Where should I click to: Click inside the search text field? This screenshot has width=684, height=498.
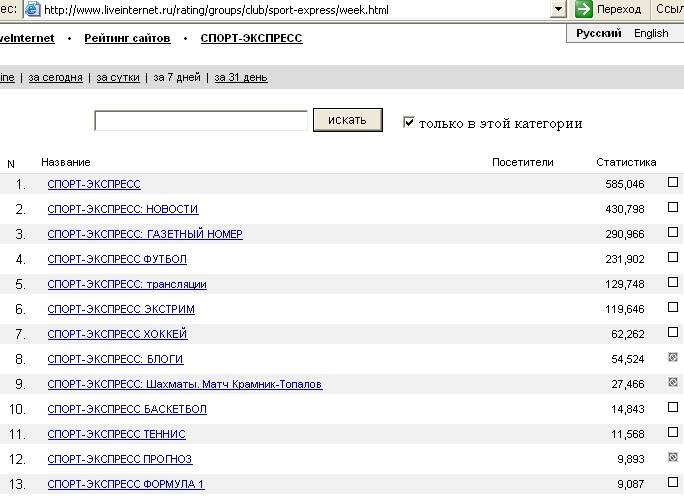(x=200, y=121)
